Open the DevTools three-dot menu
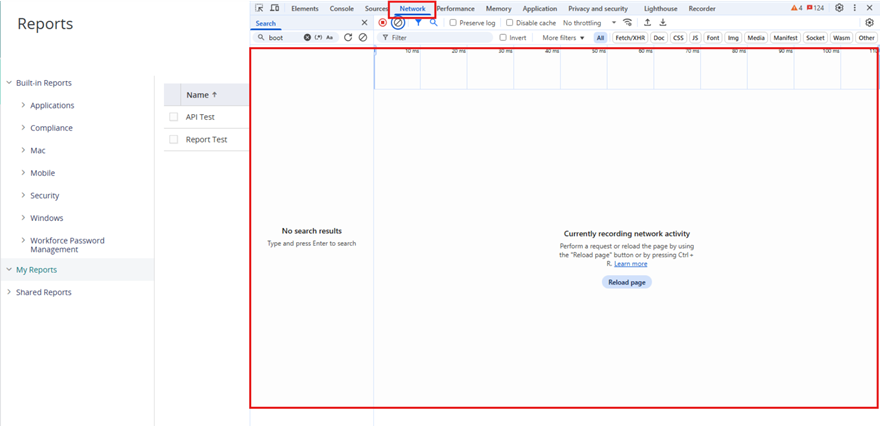The width and height of the screenshot is (880, 426). click(855, 8)
